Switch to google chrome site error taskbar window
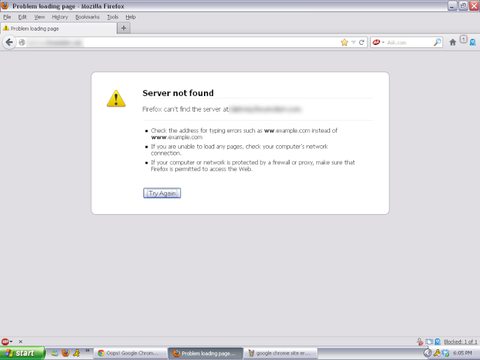The height and width of the screenshot is (360, 480). 281,353
